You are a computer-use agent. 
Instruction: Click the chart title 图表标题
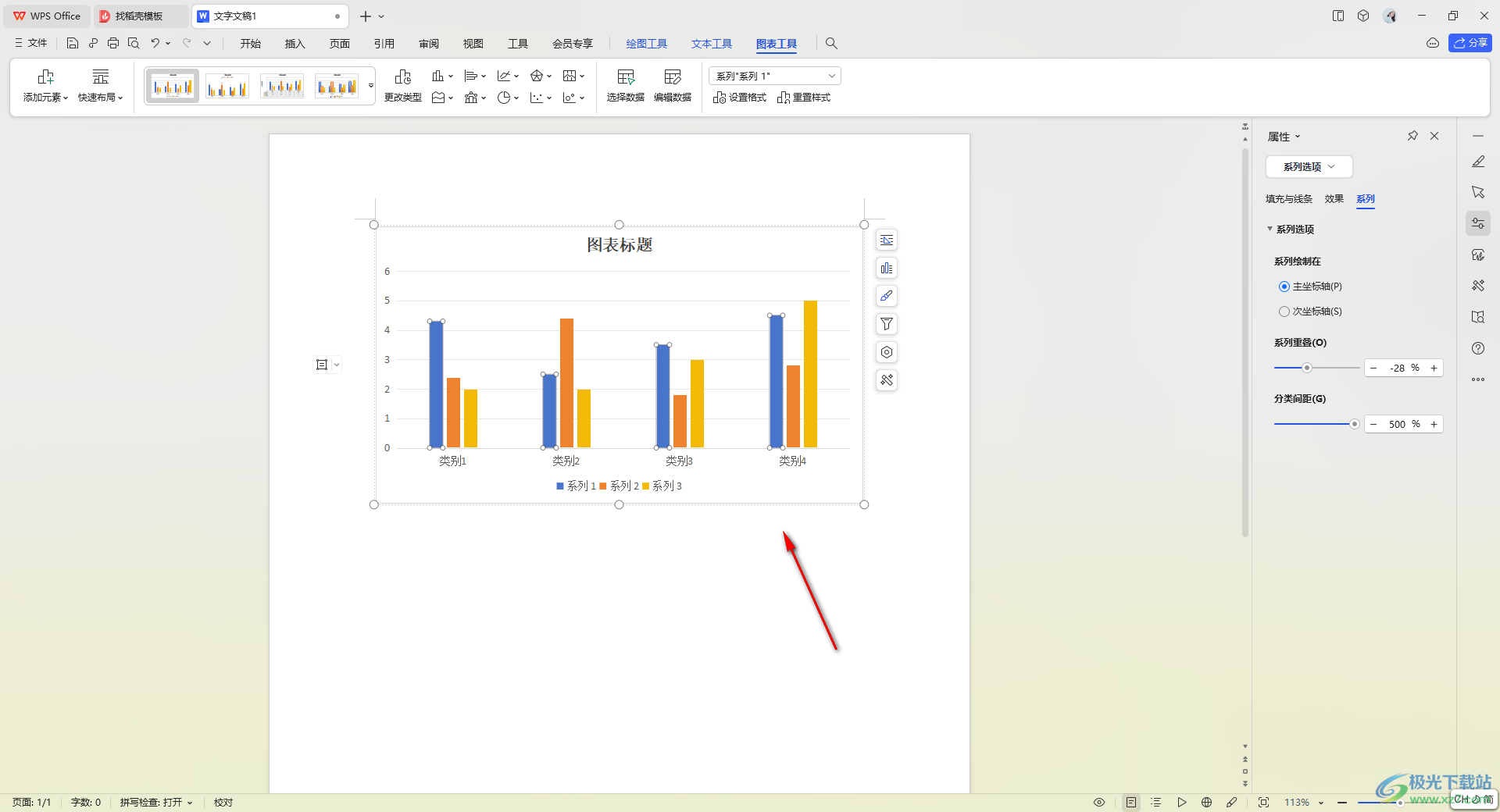pos(620,245)
